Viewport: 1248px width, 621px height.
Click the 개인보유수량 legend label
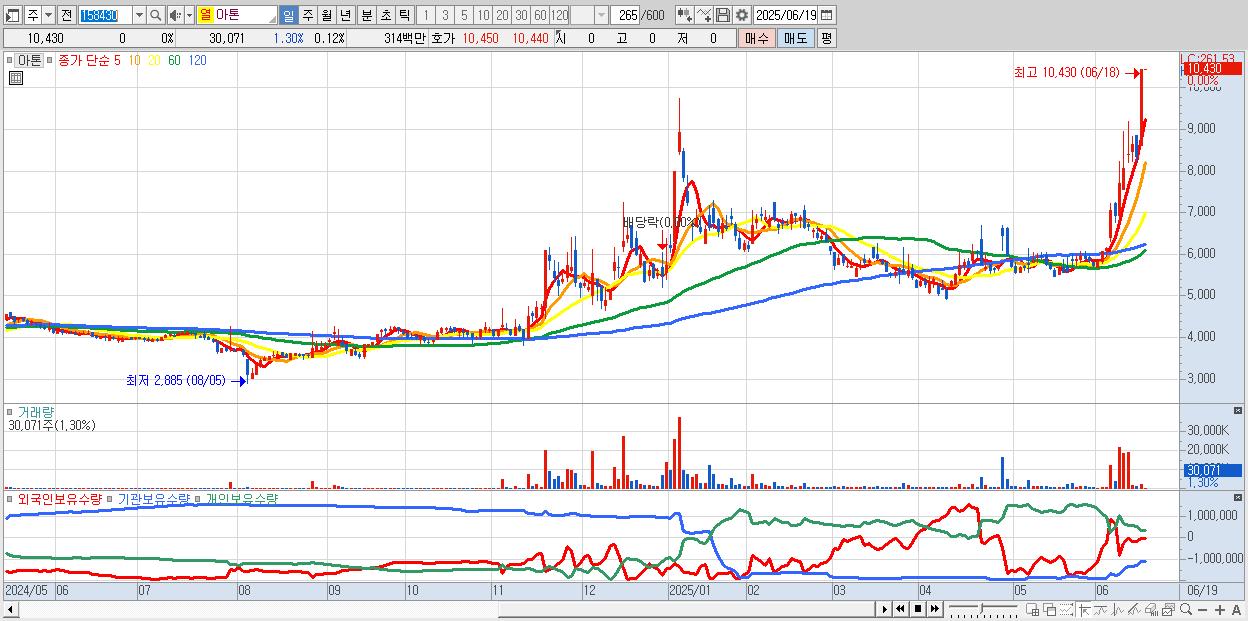pyautogui.click(x=242, y=498)
